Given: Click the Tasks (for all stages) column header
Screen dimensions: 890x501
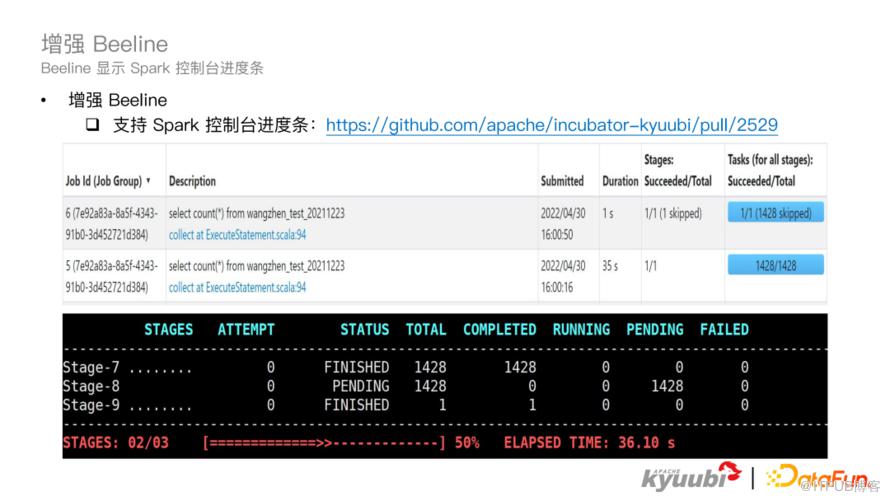Looking at the screenshot, I should pos(770,170).
